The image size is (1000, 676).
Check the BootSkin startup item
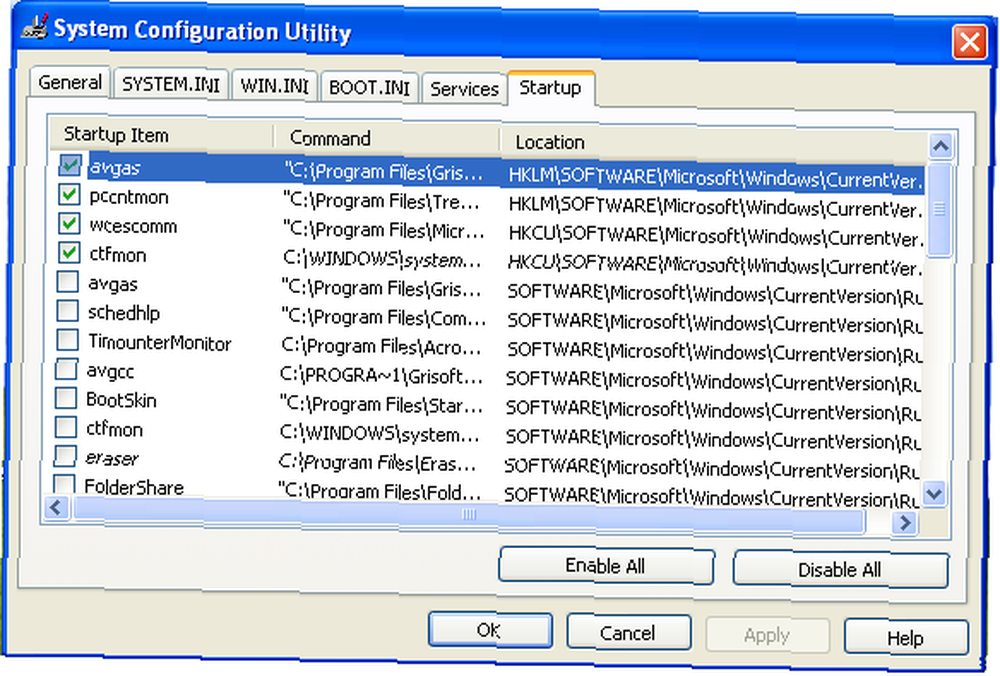(x=66, y=398)
